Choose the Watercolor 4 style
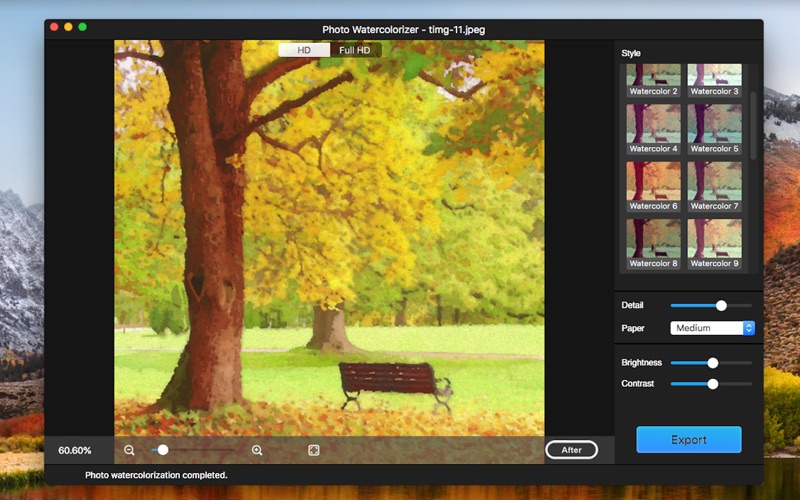 (653, 128)
